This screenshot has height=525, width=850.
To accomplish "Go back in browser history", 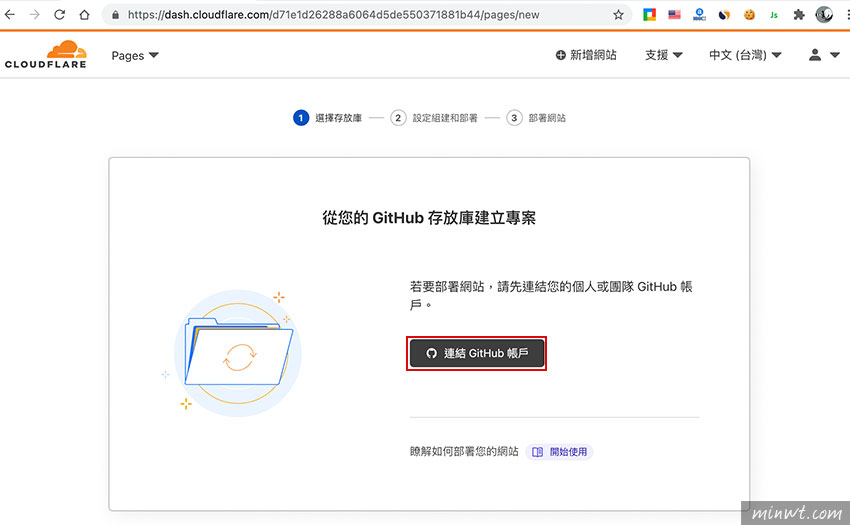I will (x=10, y=15).
